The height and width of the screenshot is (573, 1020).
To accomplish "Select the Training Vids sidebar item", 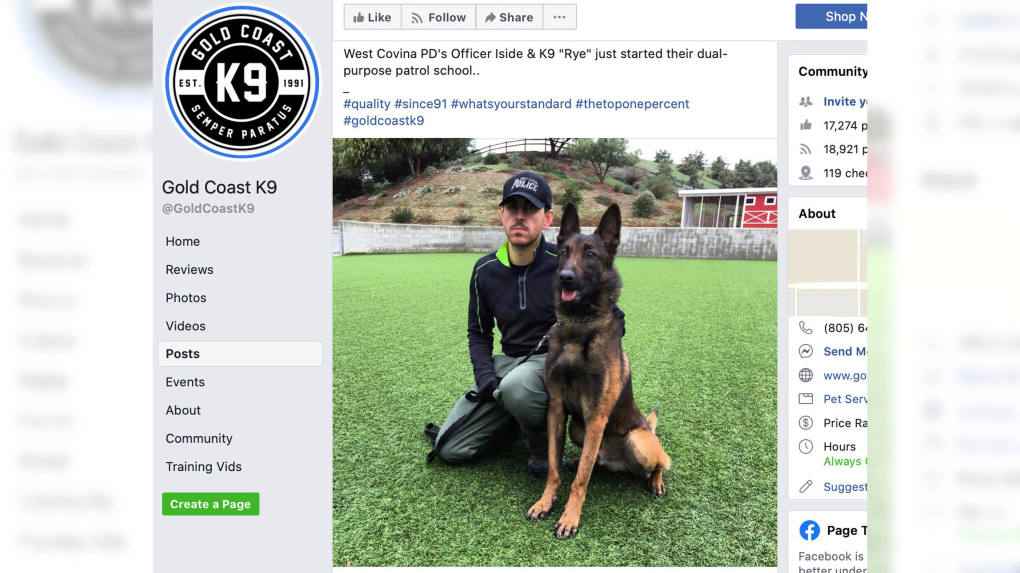I will 204,466.
